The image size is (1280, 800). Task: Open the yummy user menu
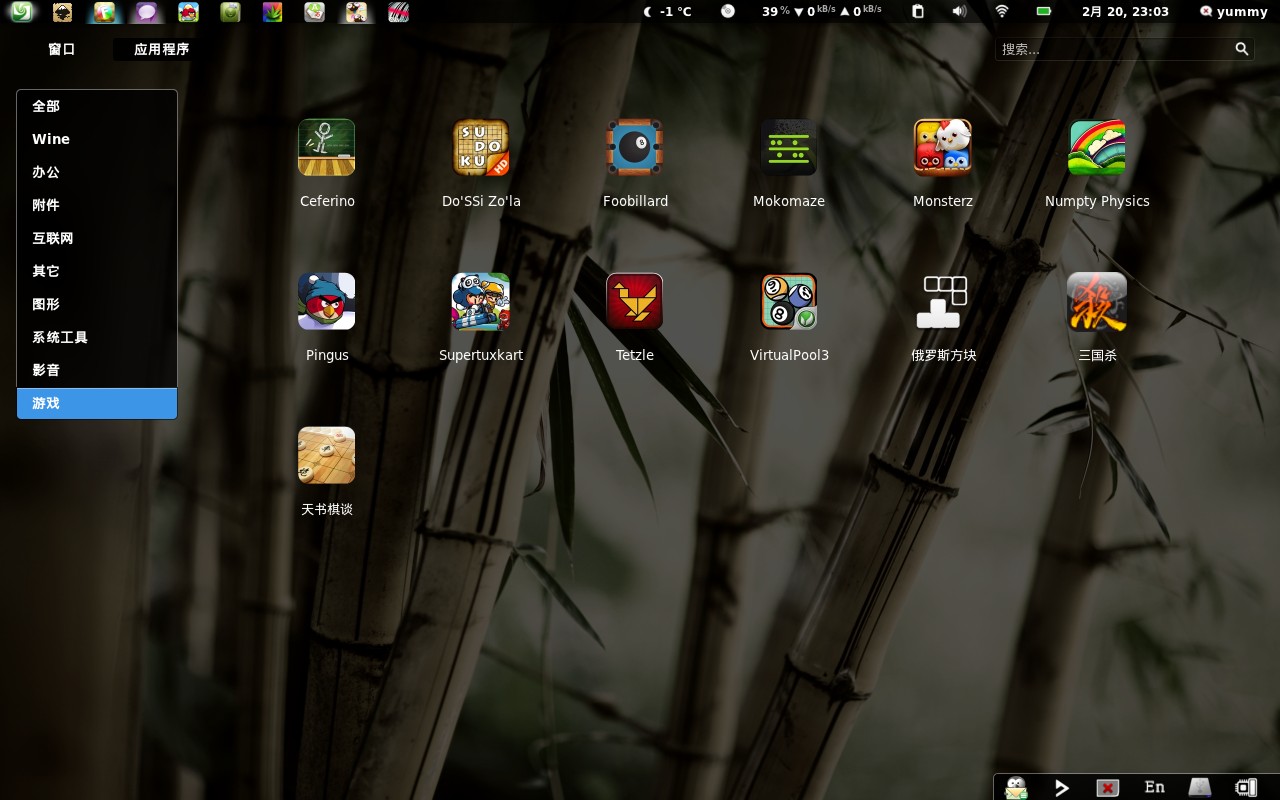(x=1234, y=12)
